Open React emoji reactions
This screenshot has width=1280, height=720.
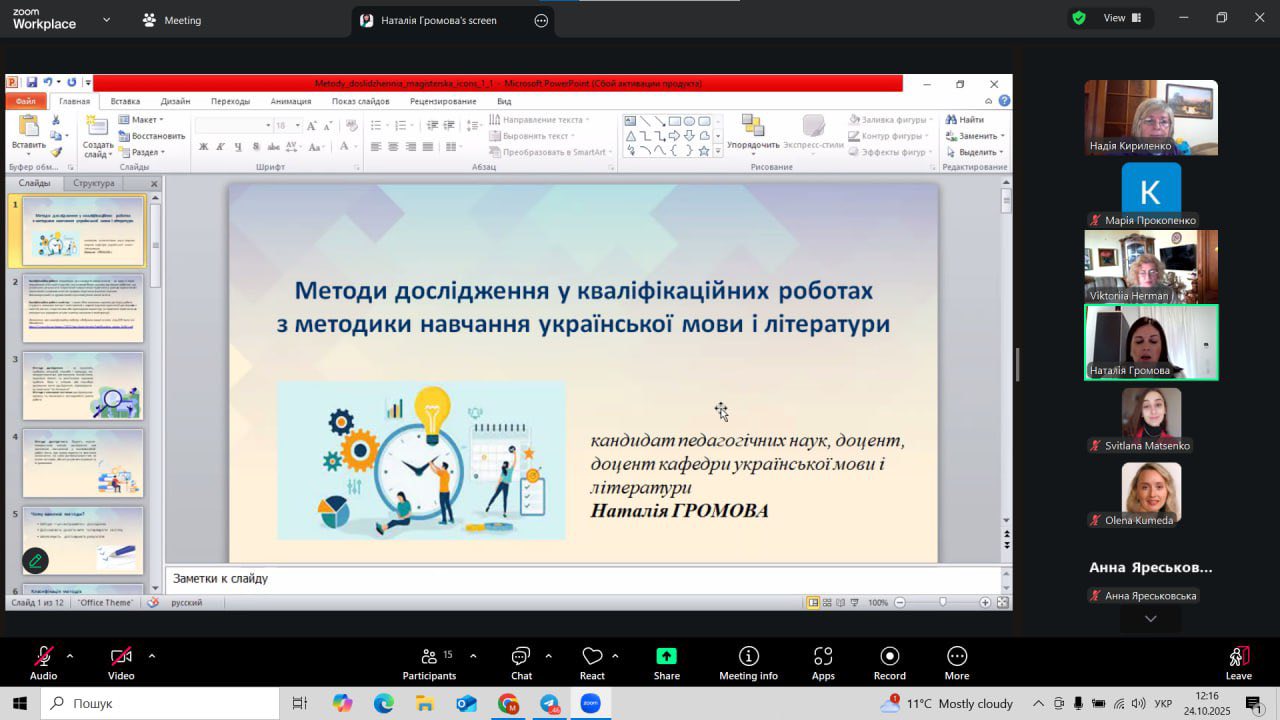pyautogui.click(x=592, y=661)
